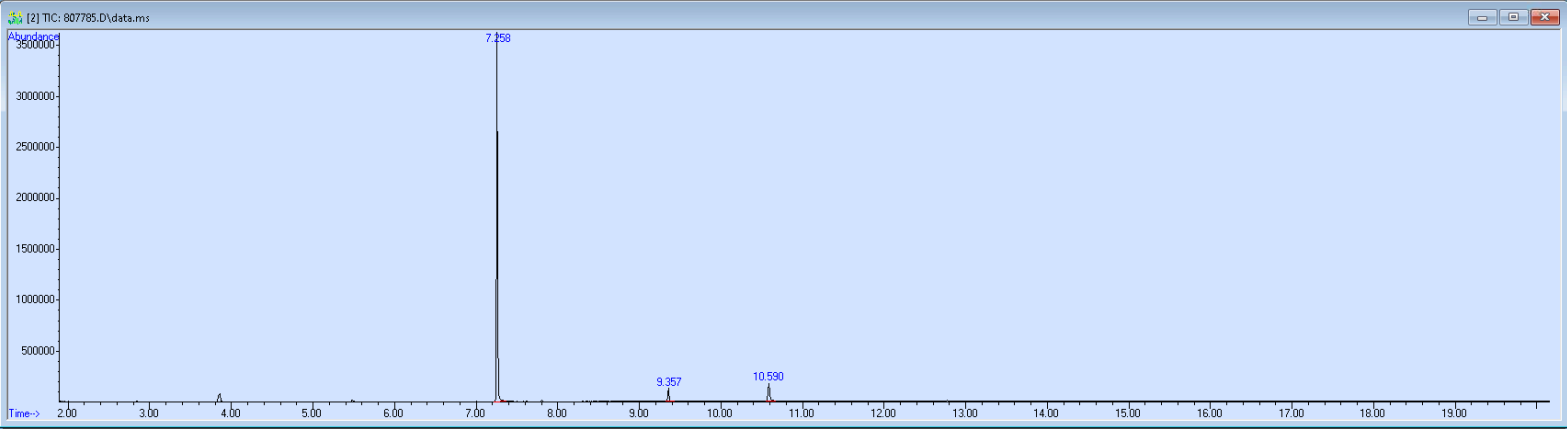Select the peak labeled 9.357
This screenshot has width=1567, height=429.
668,382
